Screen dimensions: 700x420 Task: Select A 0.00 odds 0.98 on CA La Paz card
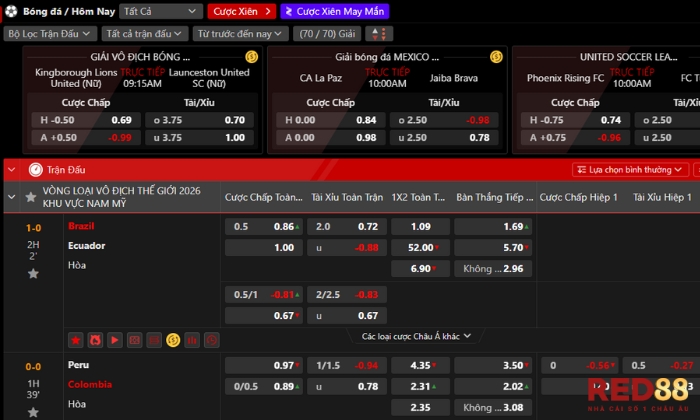pos(331,137)
